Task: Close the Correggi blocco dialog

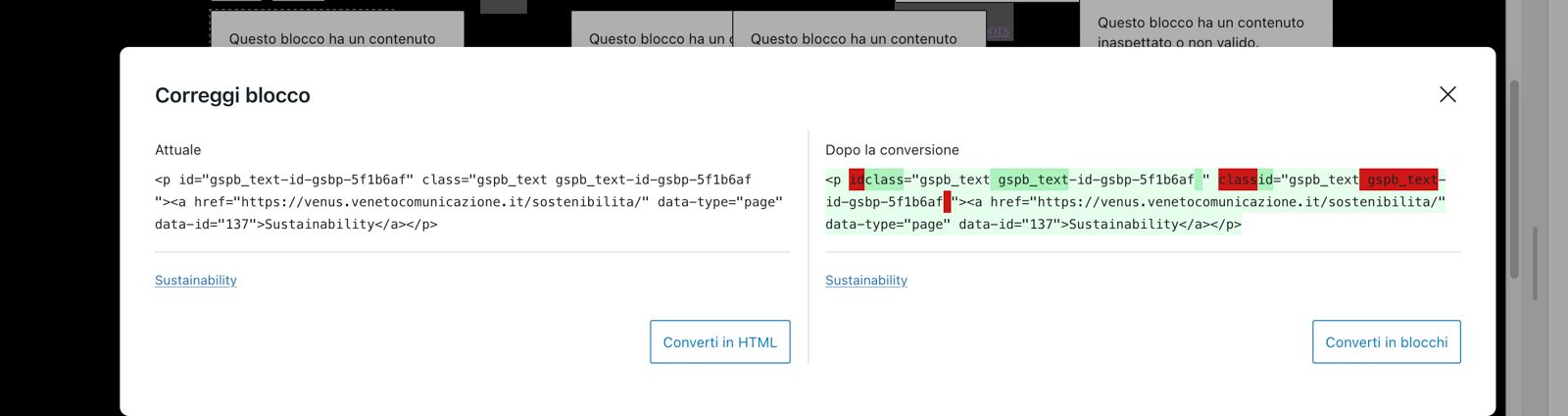Action: tap(1447, 94)
